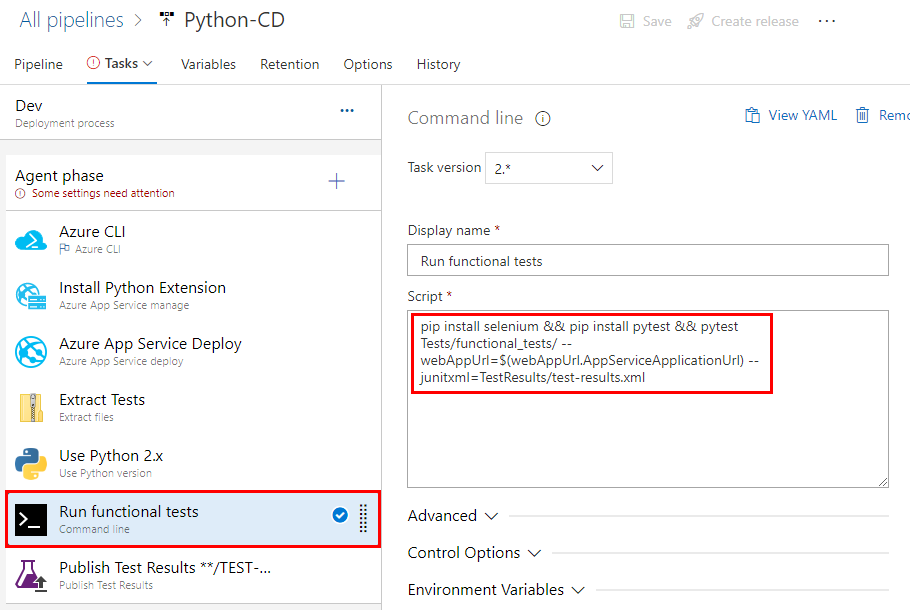Click the Use Python 2.x icon

pos(31,463)
